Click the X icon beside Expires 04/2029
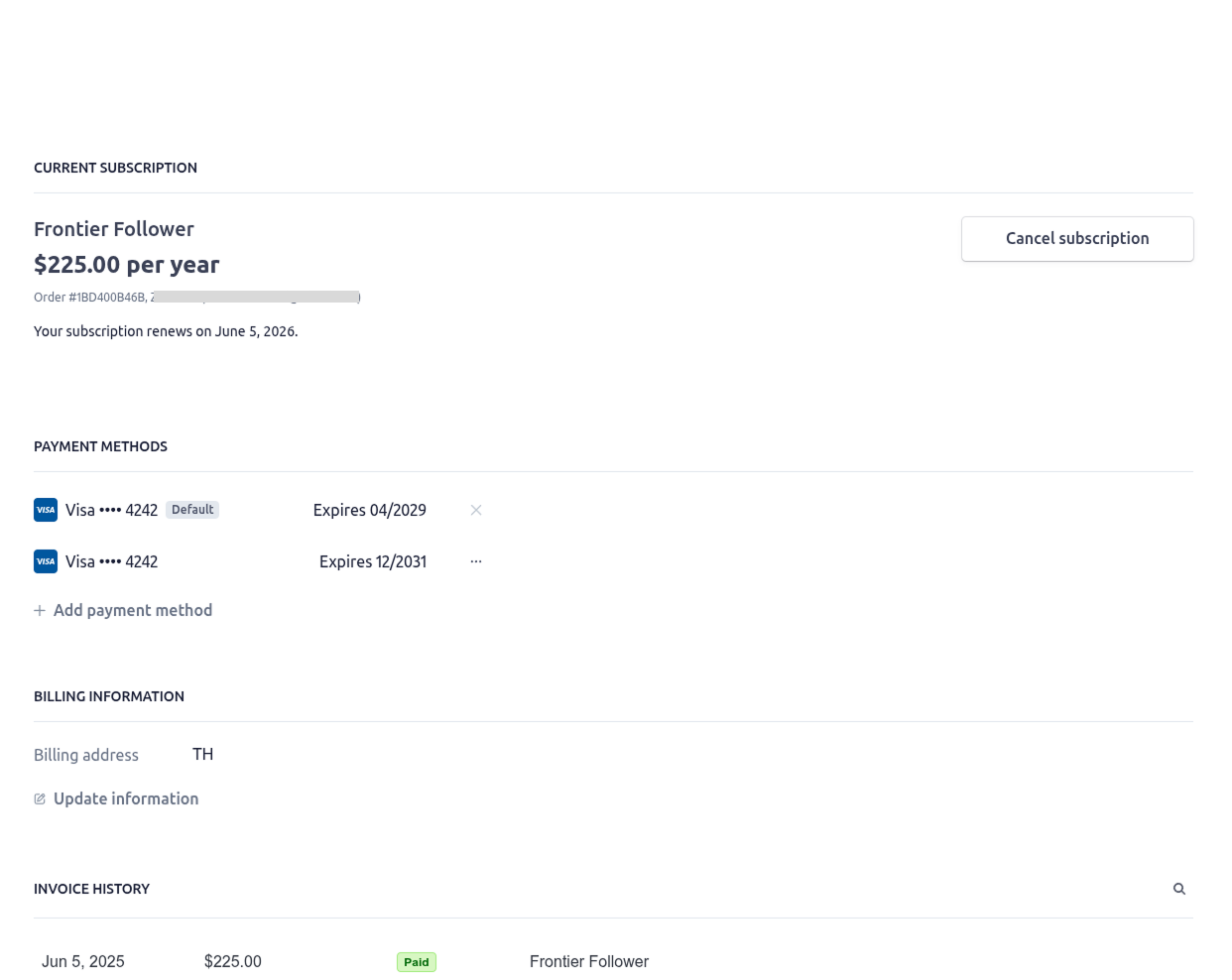Viewport: 1232px width, 980px height. (x=476, y=510)
